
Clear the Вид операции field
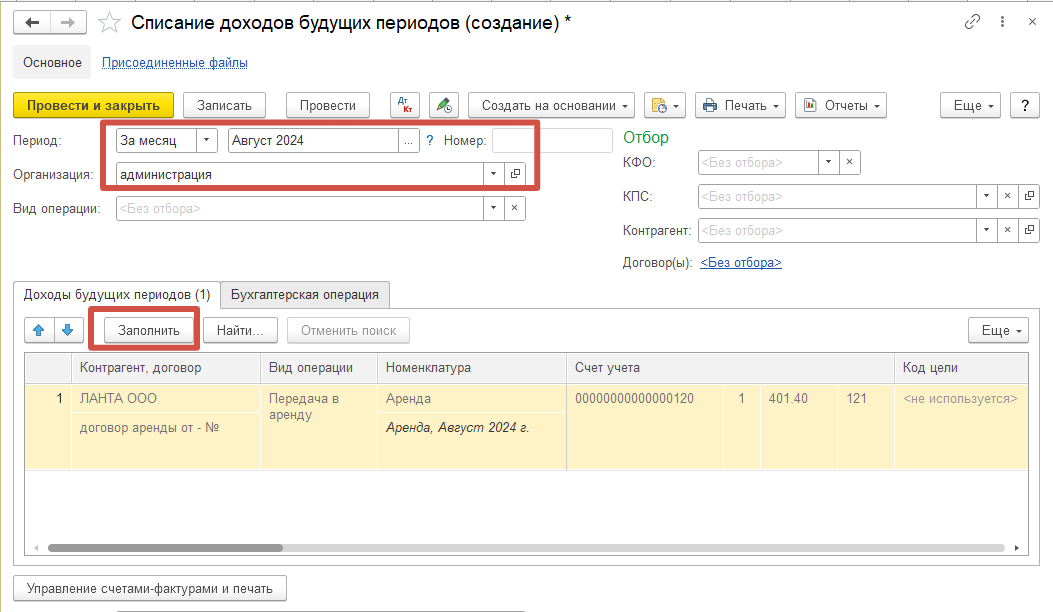tap(514, 208)
